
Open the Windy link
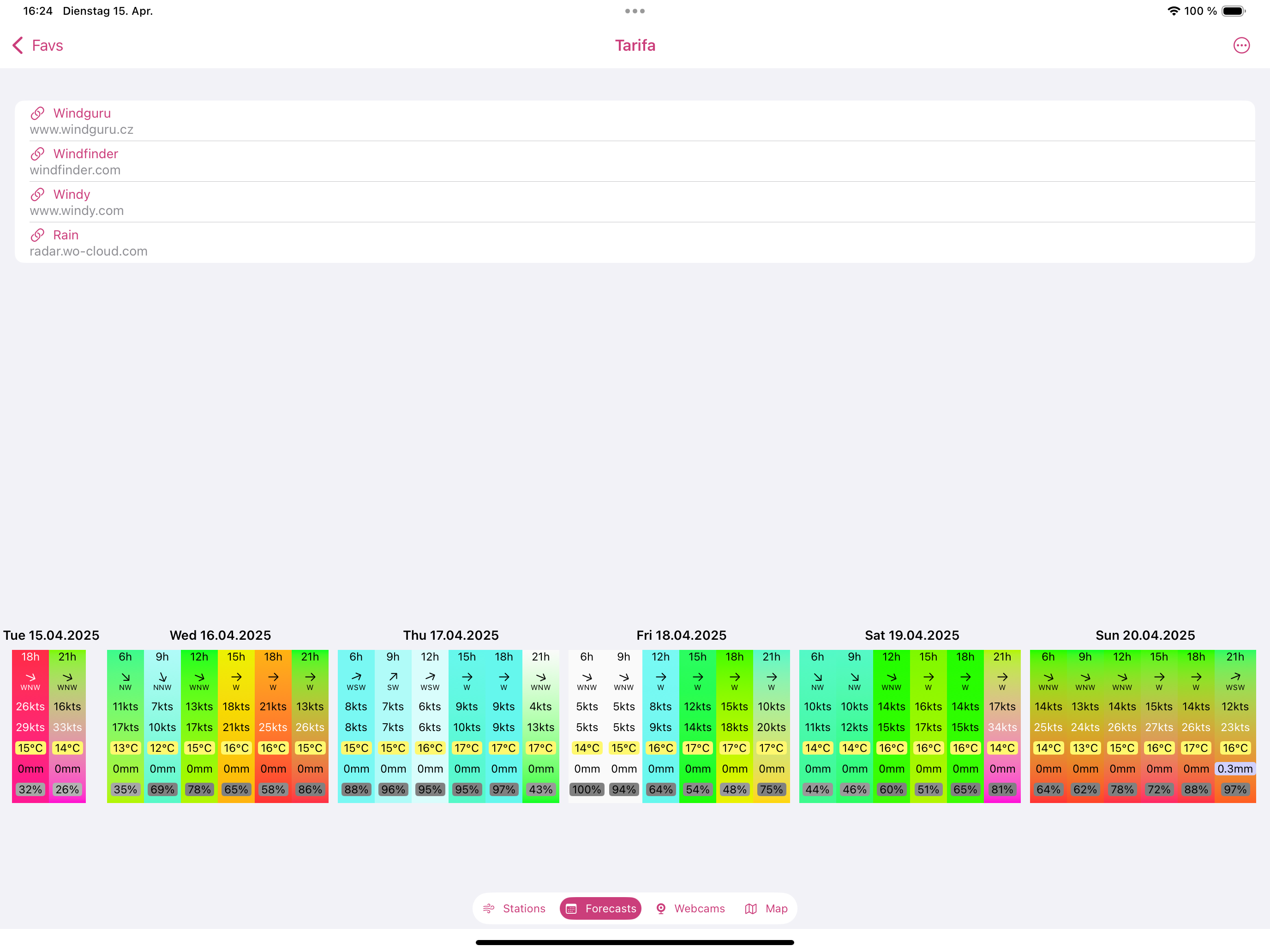(635, 202)
